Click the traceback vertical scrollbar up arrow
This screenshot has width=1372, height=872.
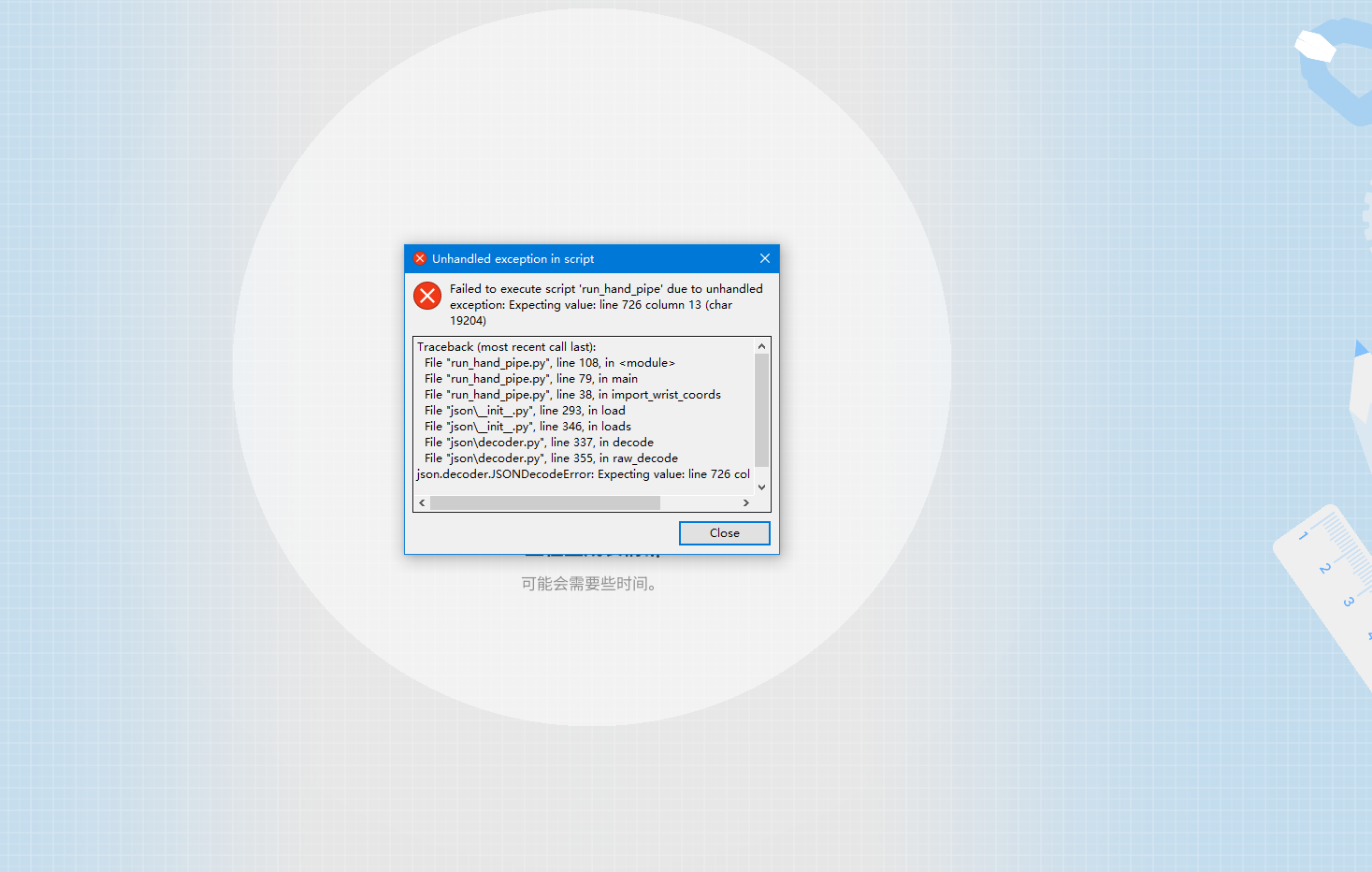point(761,346)
